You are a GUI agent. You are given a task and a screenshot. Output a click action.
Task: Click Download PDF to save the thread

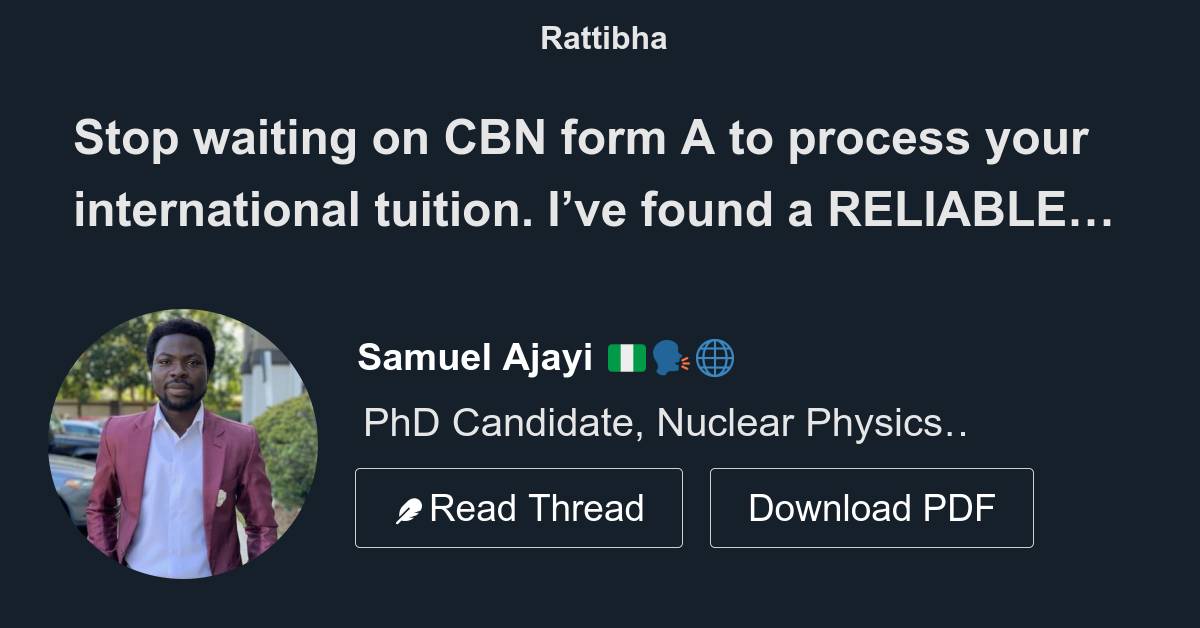871,507
